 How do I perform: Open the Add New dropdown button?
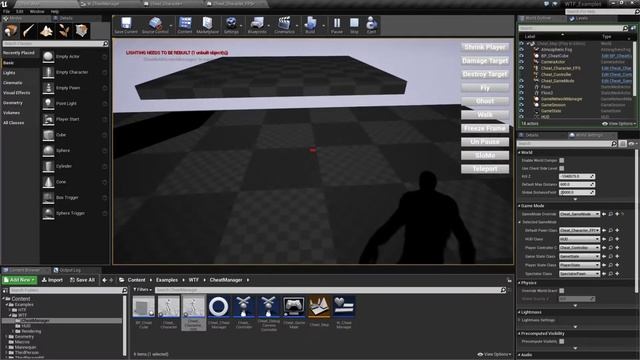point(19,280)
